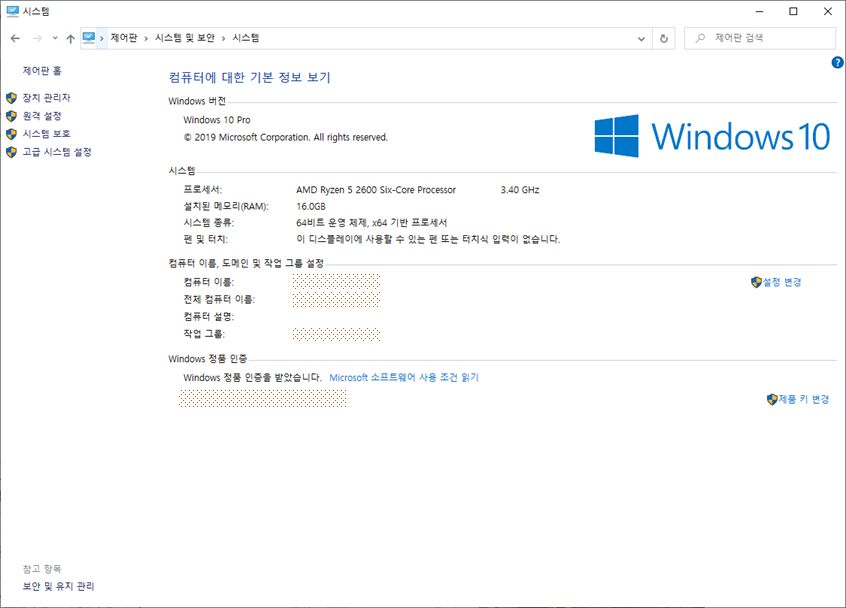Image resolution: width=846 pixels, height=608 pixels.
Task: Refresh the page with the refresh button
Action: pyautogui.click(x=664, y=38)
